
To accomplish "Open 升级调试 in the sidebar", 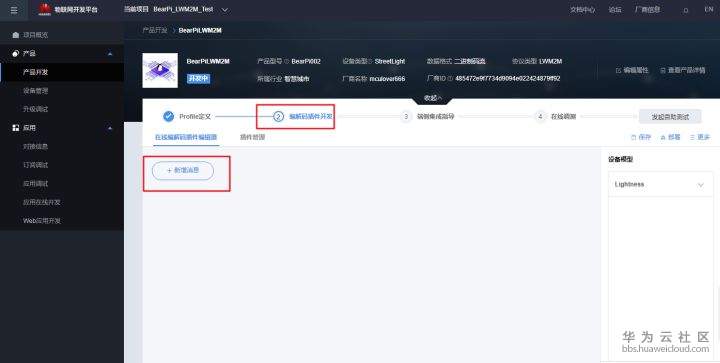I will pos(35,109).
